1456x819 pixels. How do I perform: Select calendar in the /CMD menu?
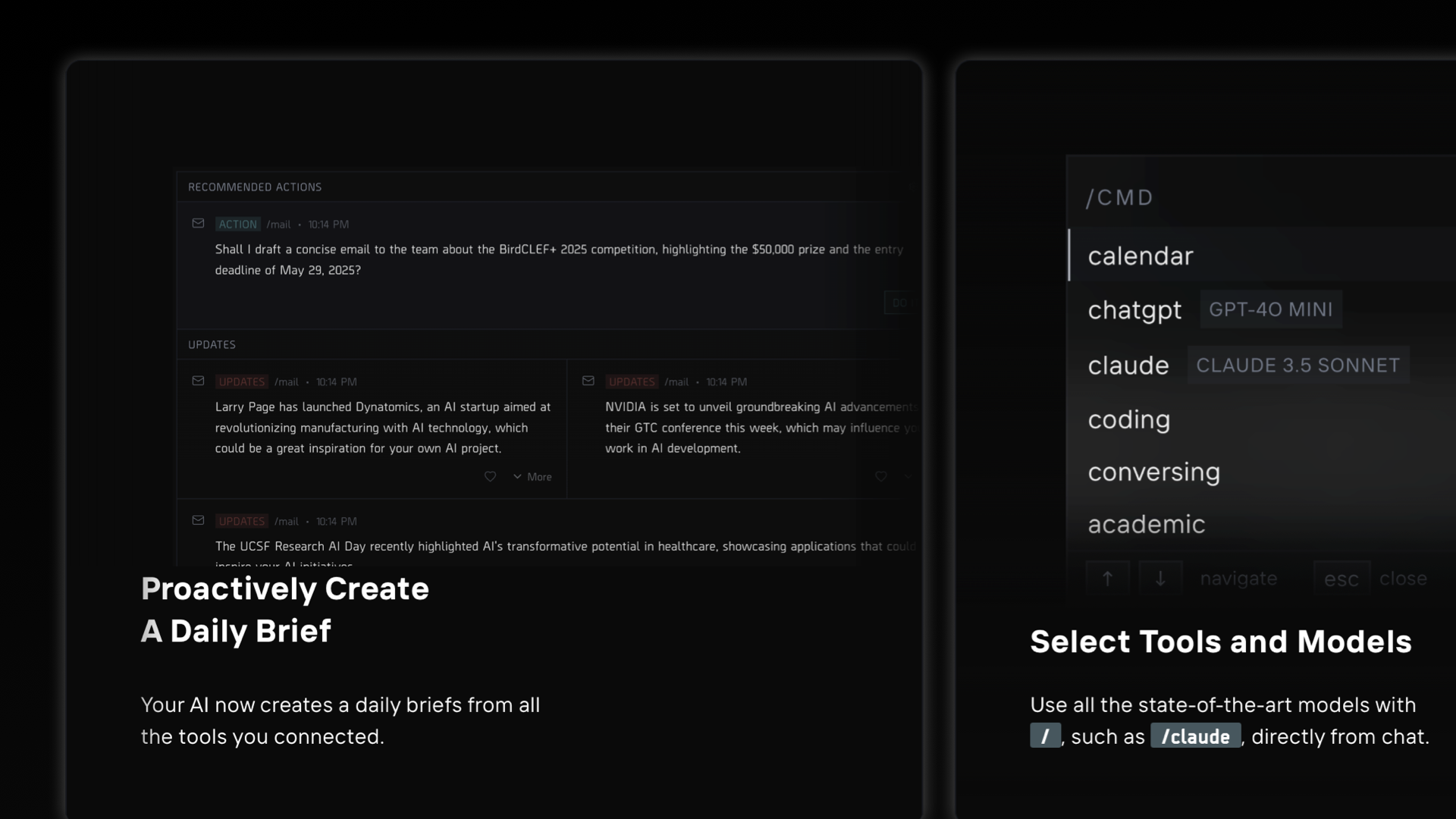pos(1140,256)
